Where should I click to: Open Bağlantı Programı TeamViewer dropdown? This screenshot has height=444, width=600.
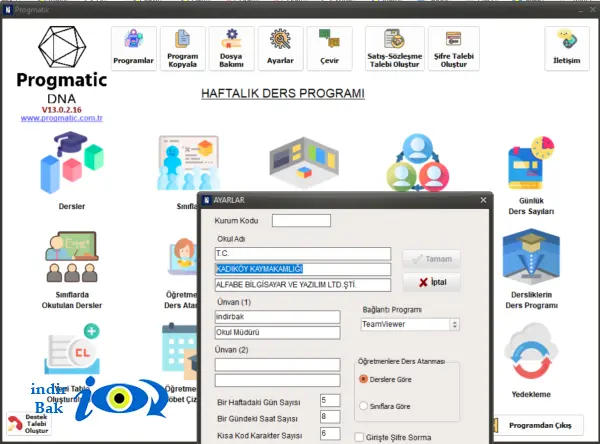410,324
